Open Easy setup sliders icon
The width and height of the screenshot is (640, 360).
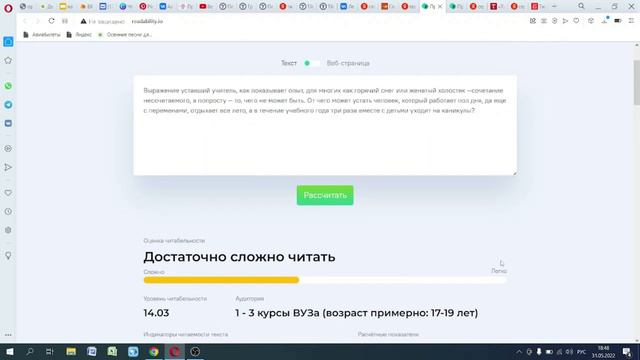tap(631, 21)
